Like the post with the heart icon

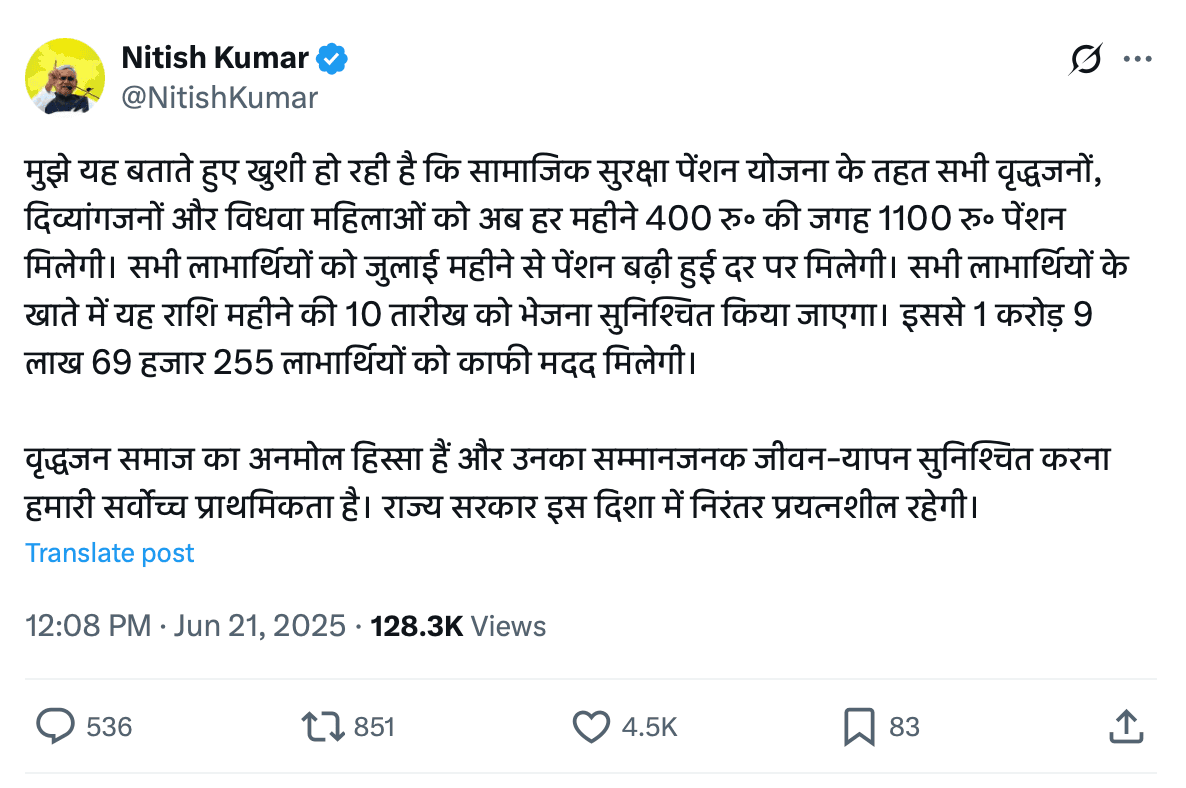[593, 726]
